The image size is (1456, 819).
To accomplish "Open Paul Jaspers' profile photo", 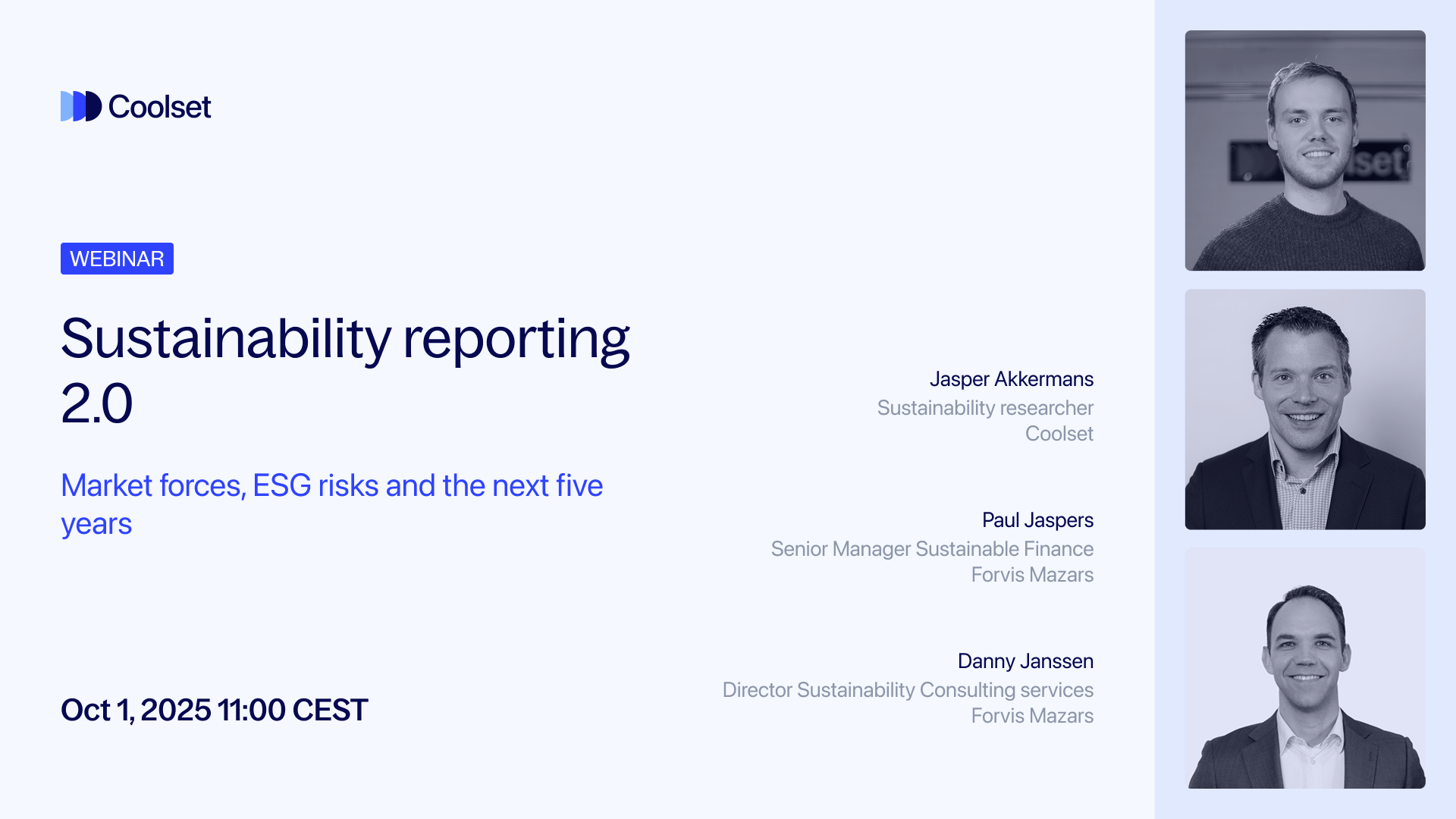I will coord(1304,409).
